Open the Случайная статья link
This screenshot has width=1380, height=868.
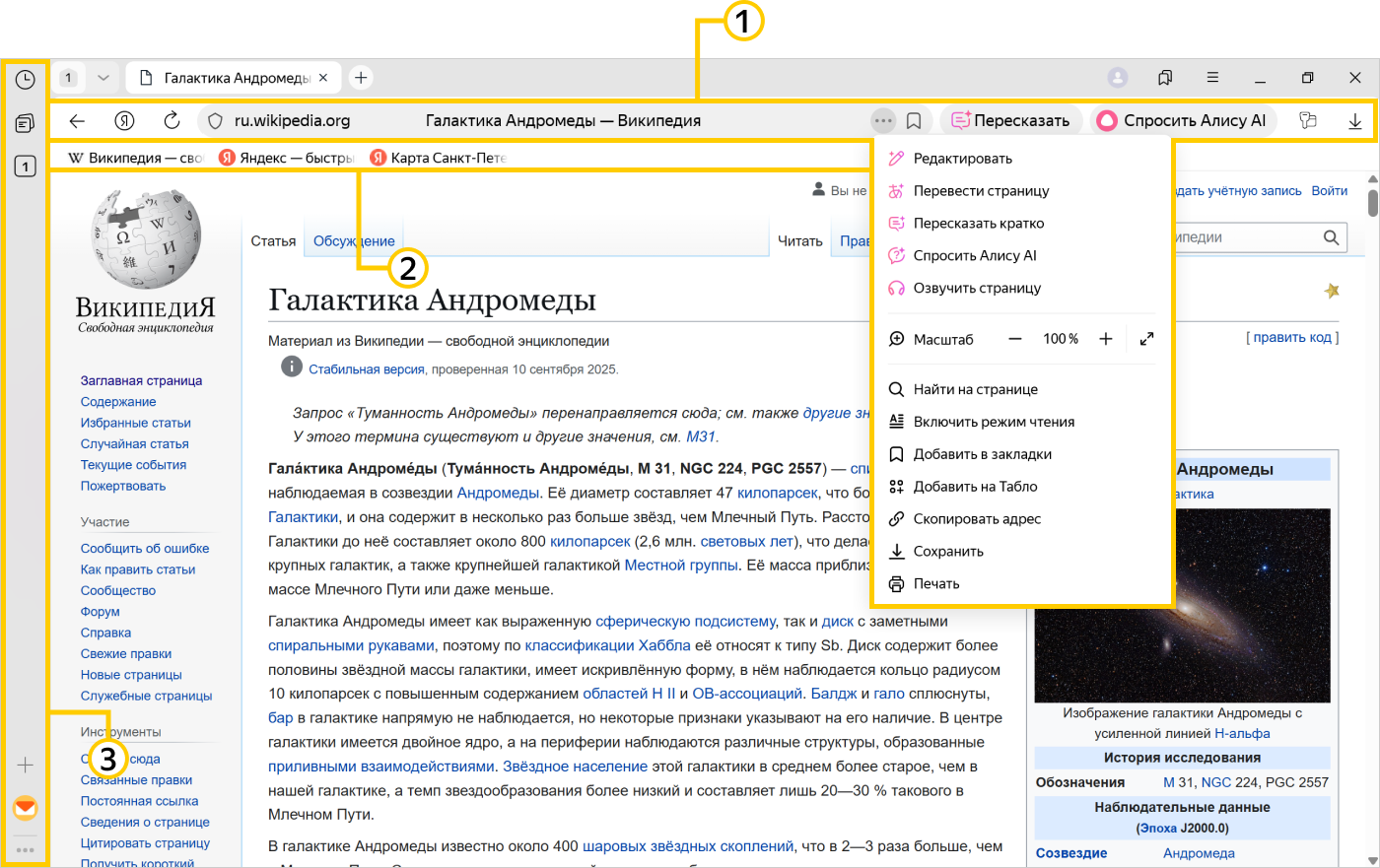134,443
